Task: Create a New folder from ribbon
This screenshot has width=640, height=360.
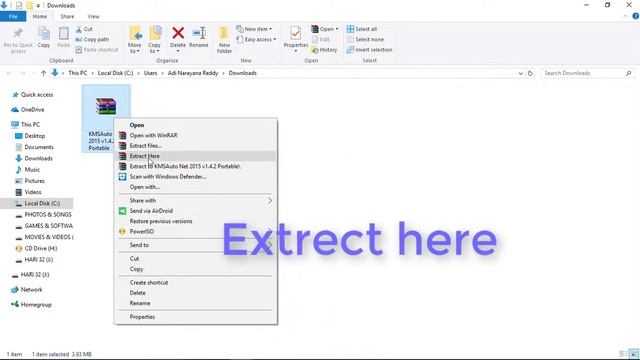Action: 224,40
